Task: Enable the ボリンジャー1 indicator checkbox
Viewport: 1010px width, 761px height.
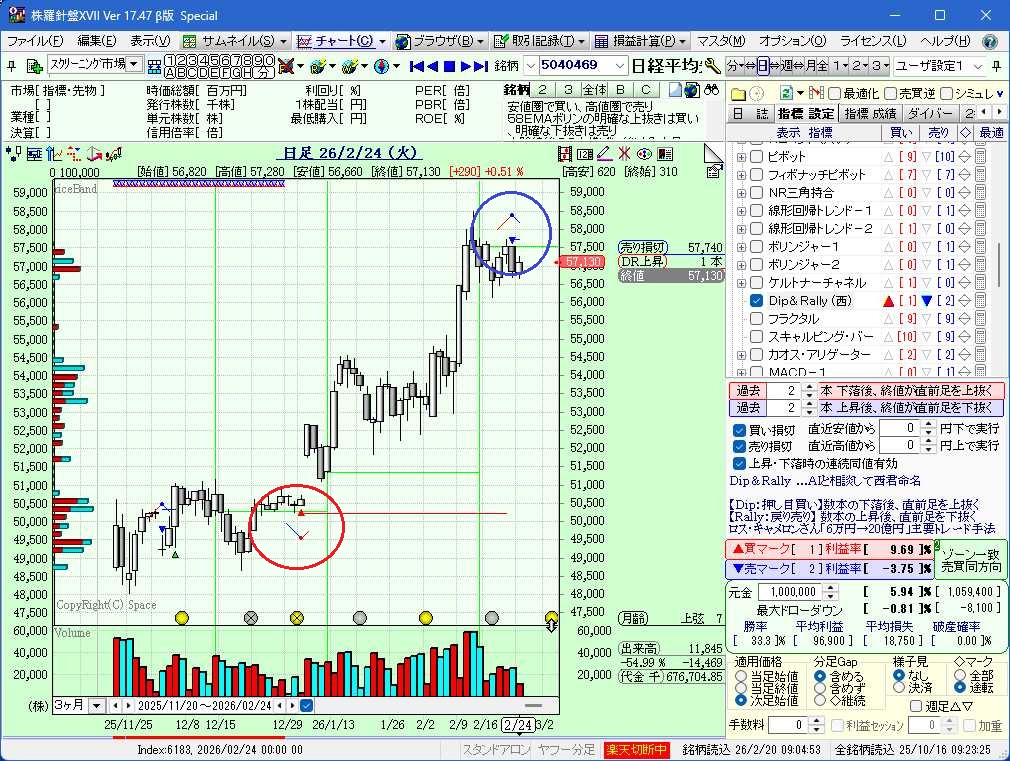Action: [757, 247]
